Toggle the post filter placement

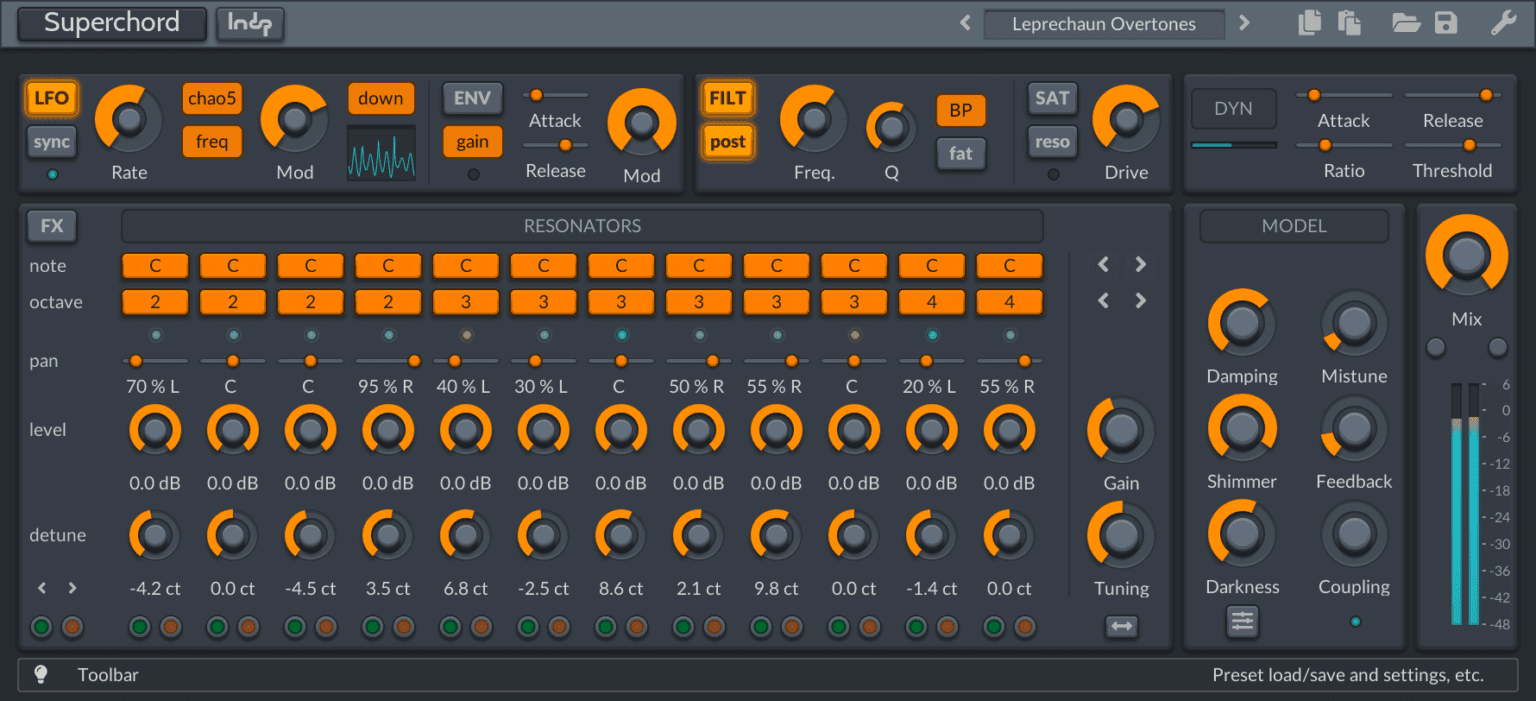727,141
